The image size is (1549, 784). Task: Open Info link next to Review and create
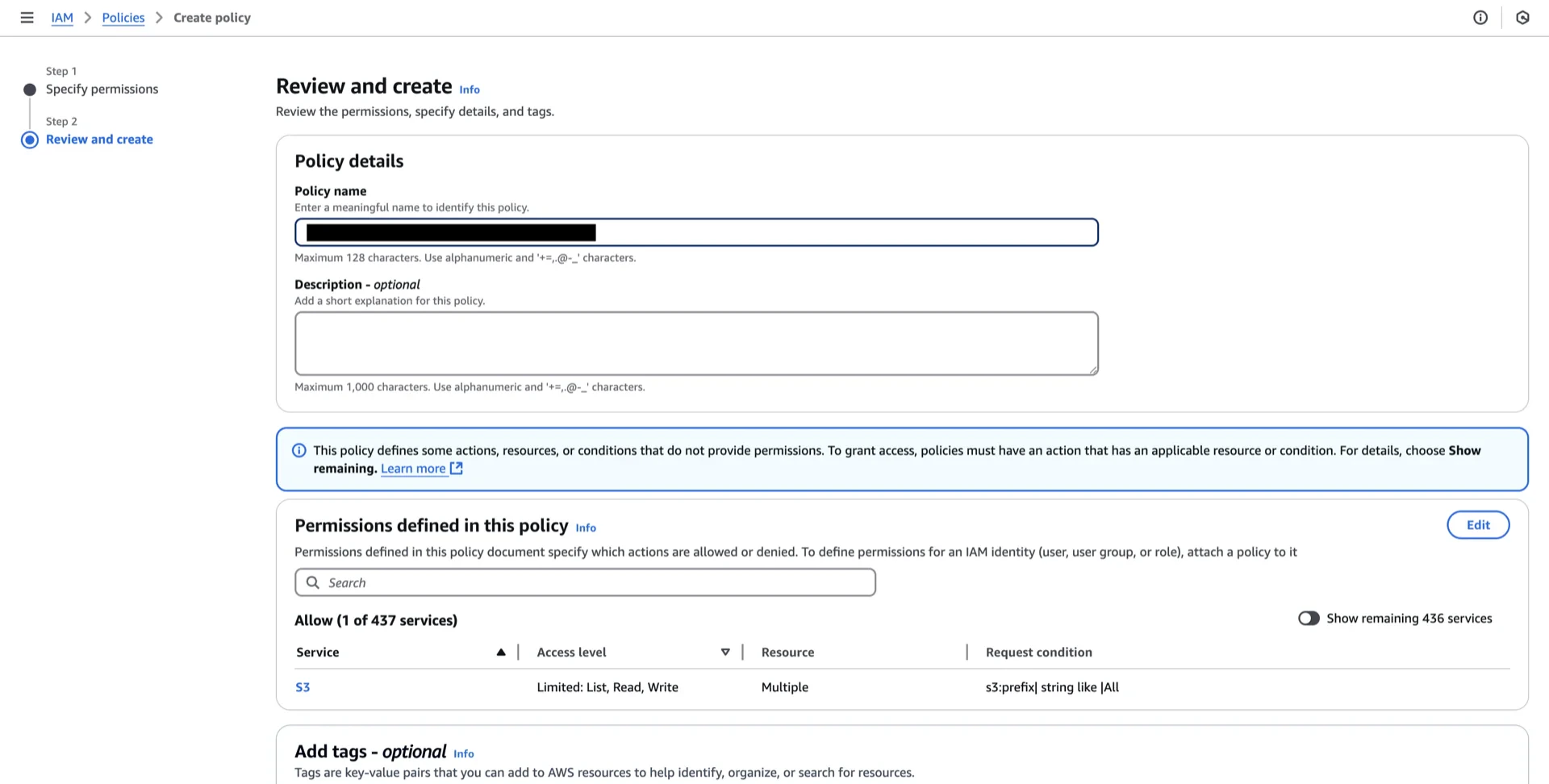click(470, 90)
